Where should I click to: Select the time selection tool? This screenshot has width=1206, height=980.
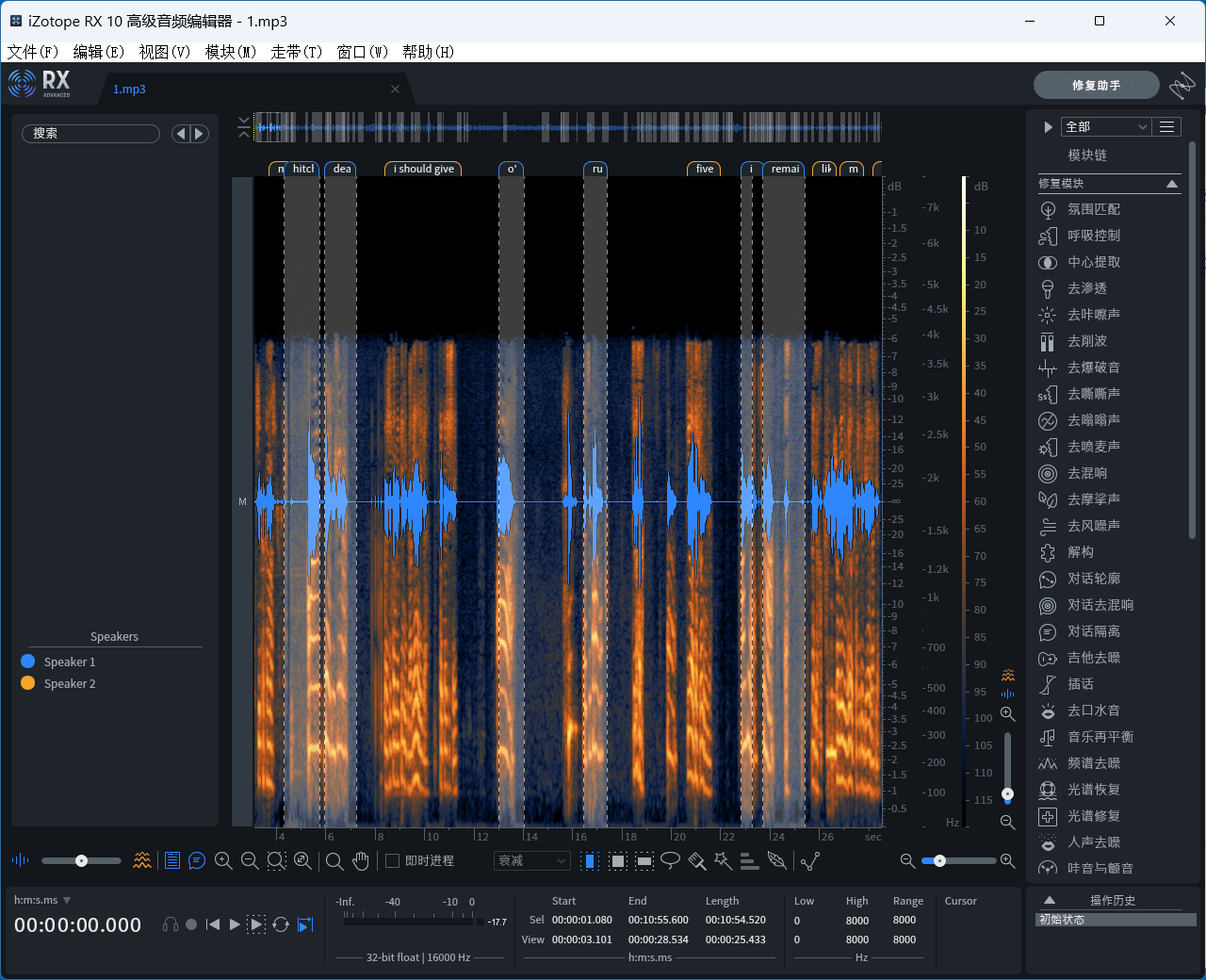pos(589,860)
